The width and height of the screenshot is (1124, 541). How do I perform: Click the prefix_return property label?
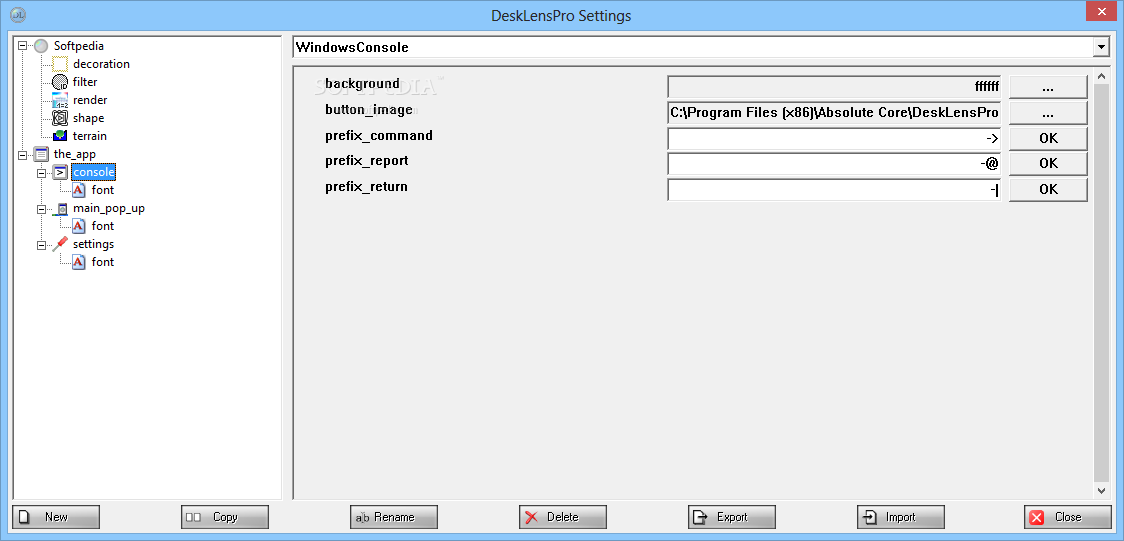point(366,187)
